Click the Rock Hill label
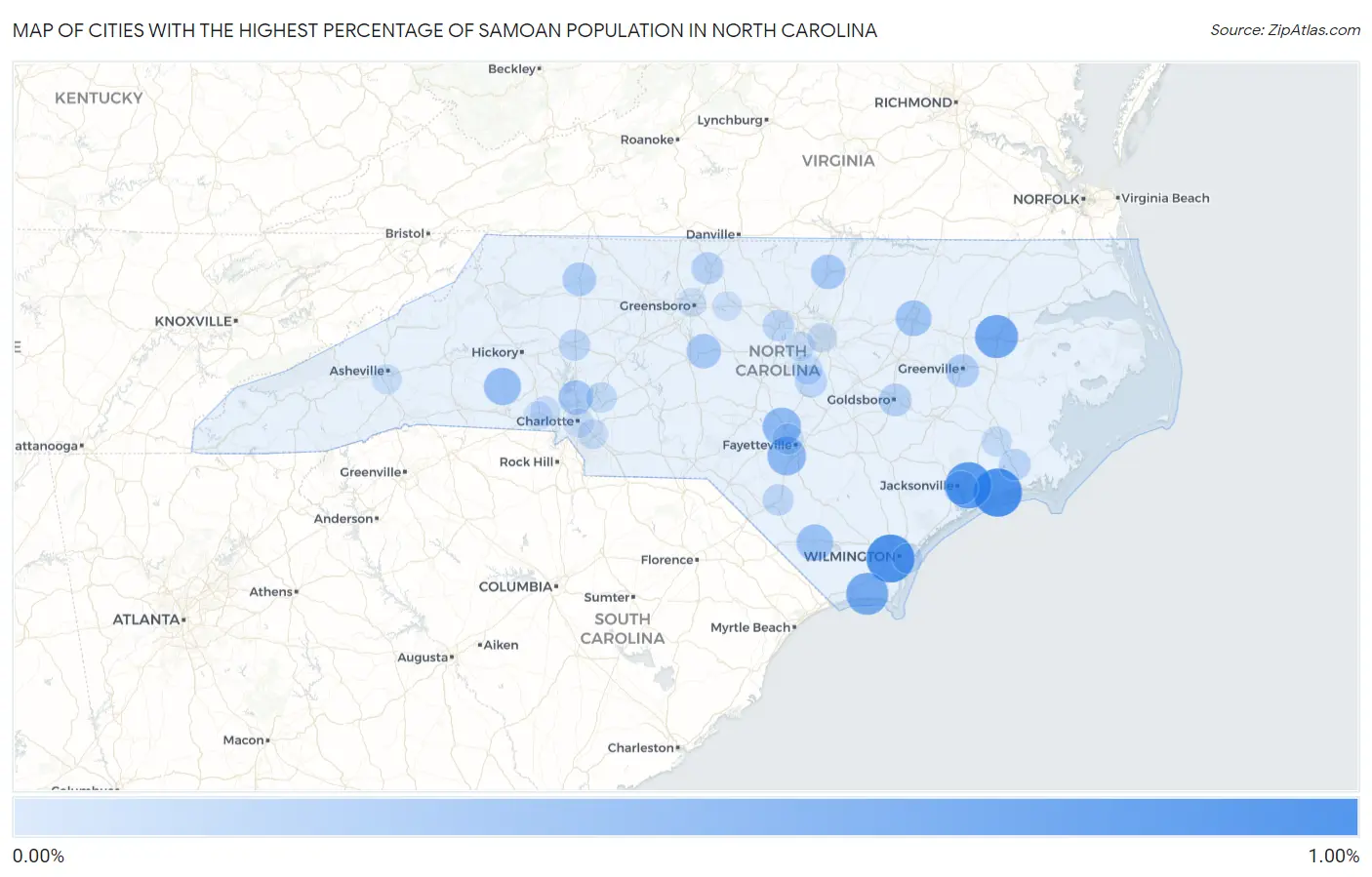 click(x=527, y=461)
